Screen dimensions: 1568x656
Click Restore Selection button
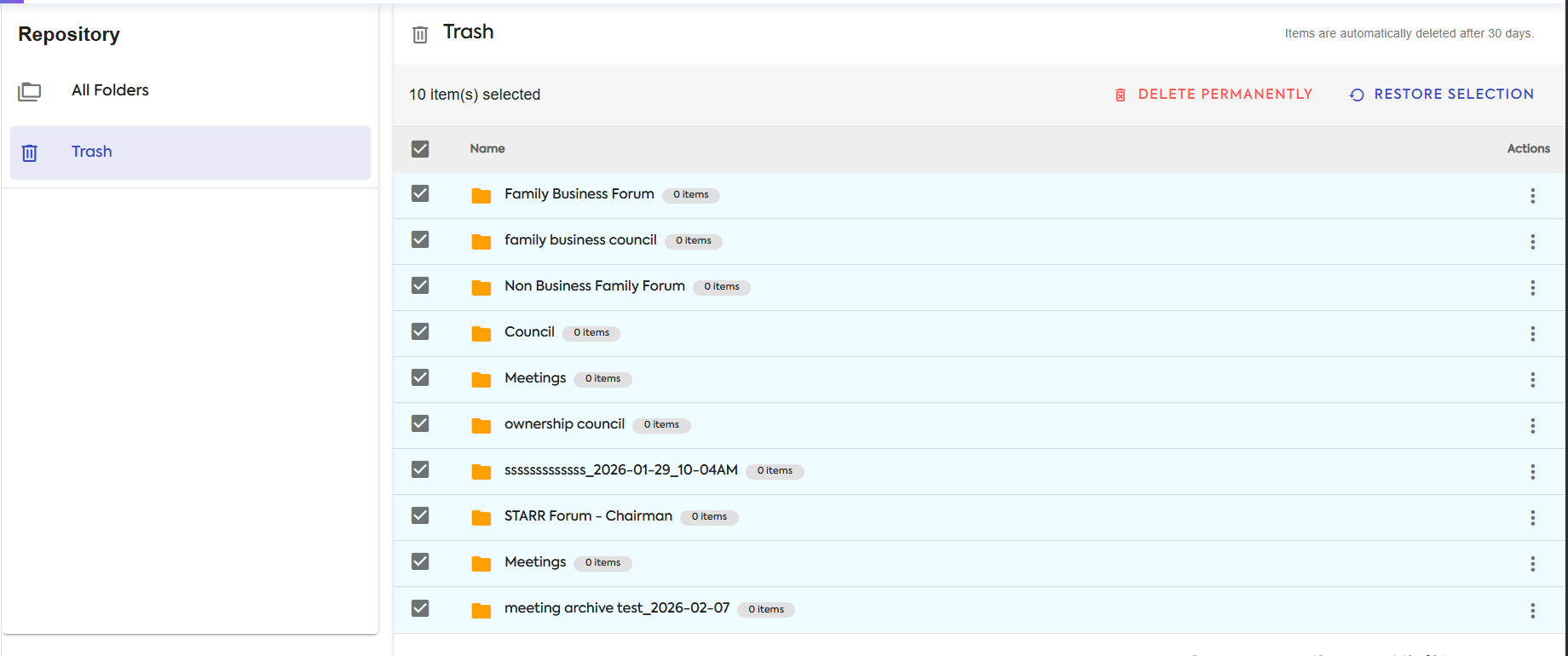point(1442,95)
